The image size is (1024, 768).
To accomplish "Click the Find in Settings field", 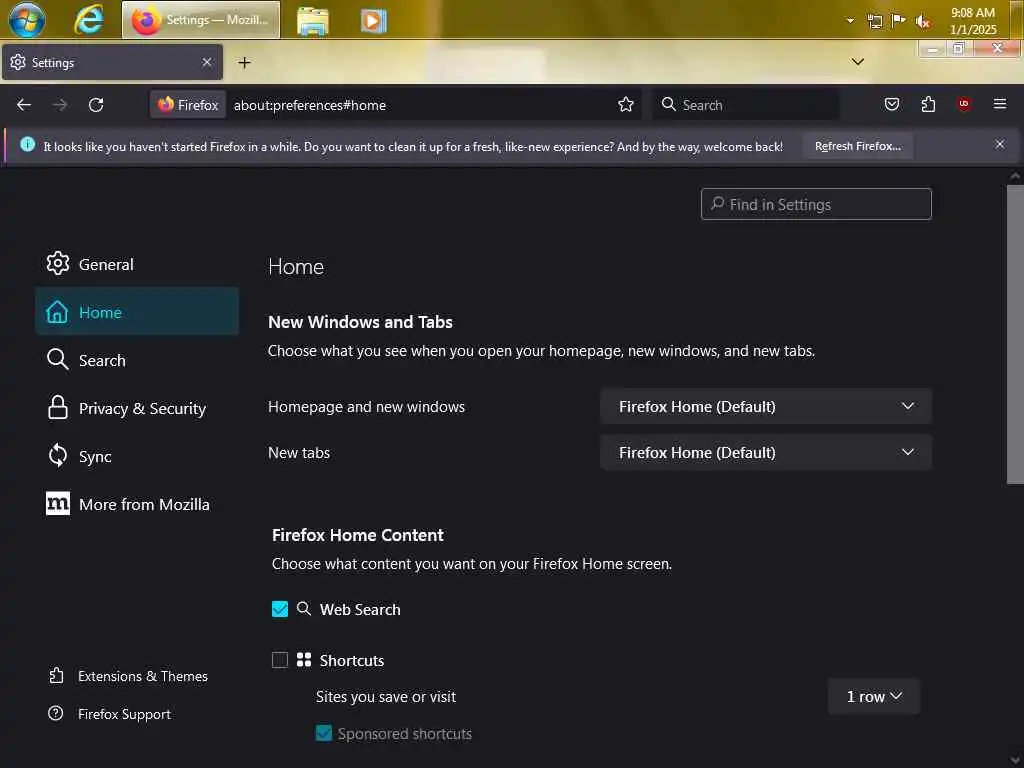I will tap(816, 204).
